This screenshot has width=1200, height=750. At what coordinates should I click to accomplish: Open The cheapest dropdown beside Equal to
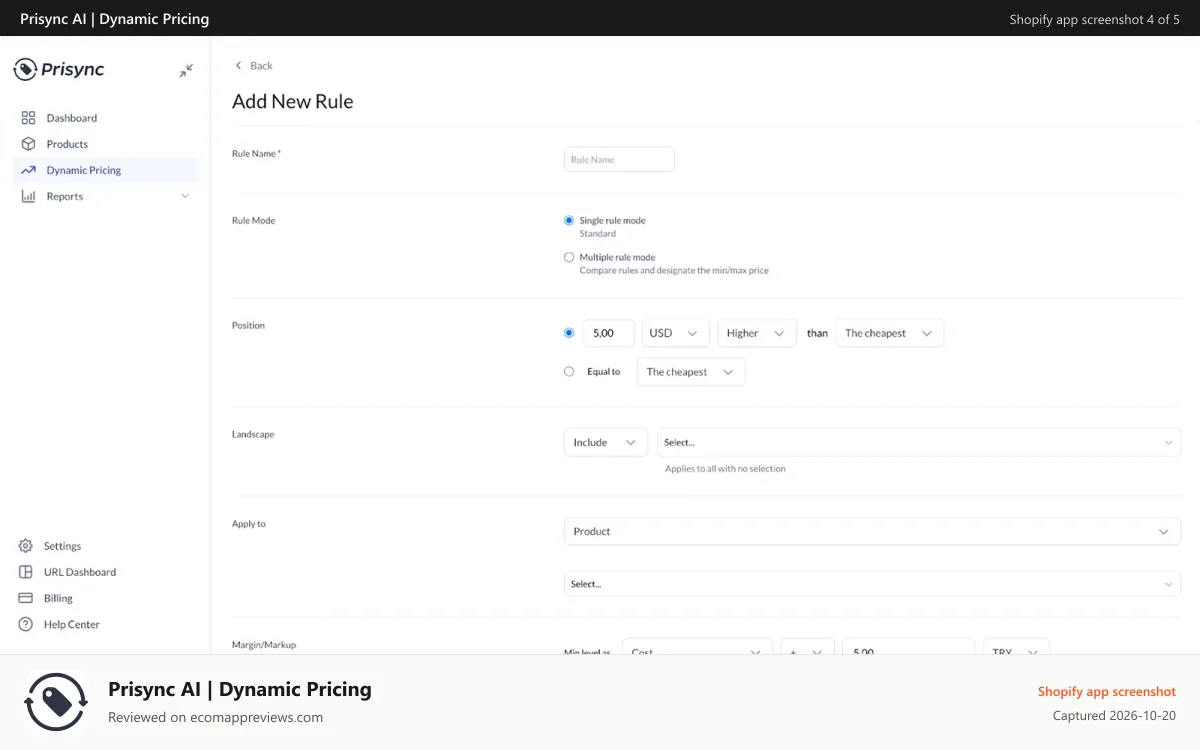[x=691, y=372]
